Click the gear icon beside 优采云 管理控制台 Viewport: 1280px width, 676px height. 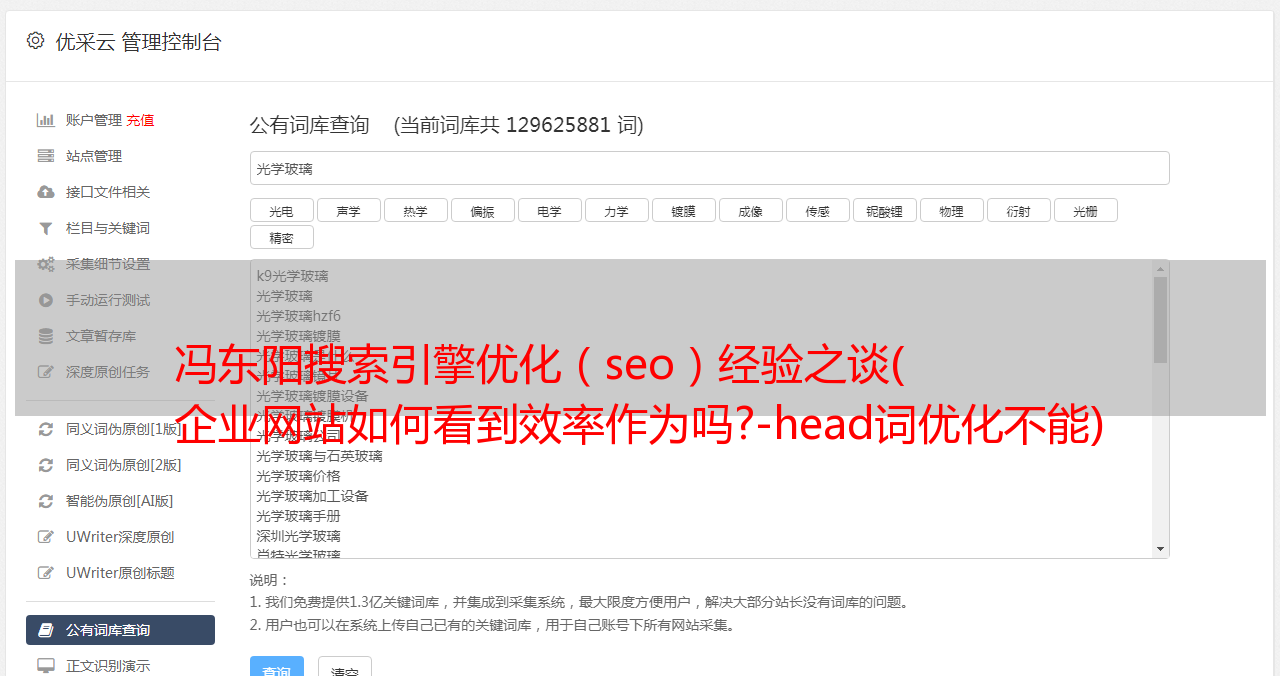(36, 41)
